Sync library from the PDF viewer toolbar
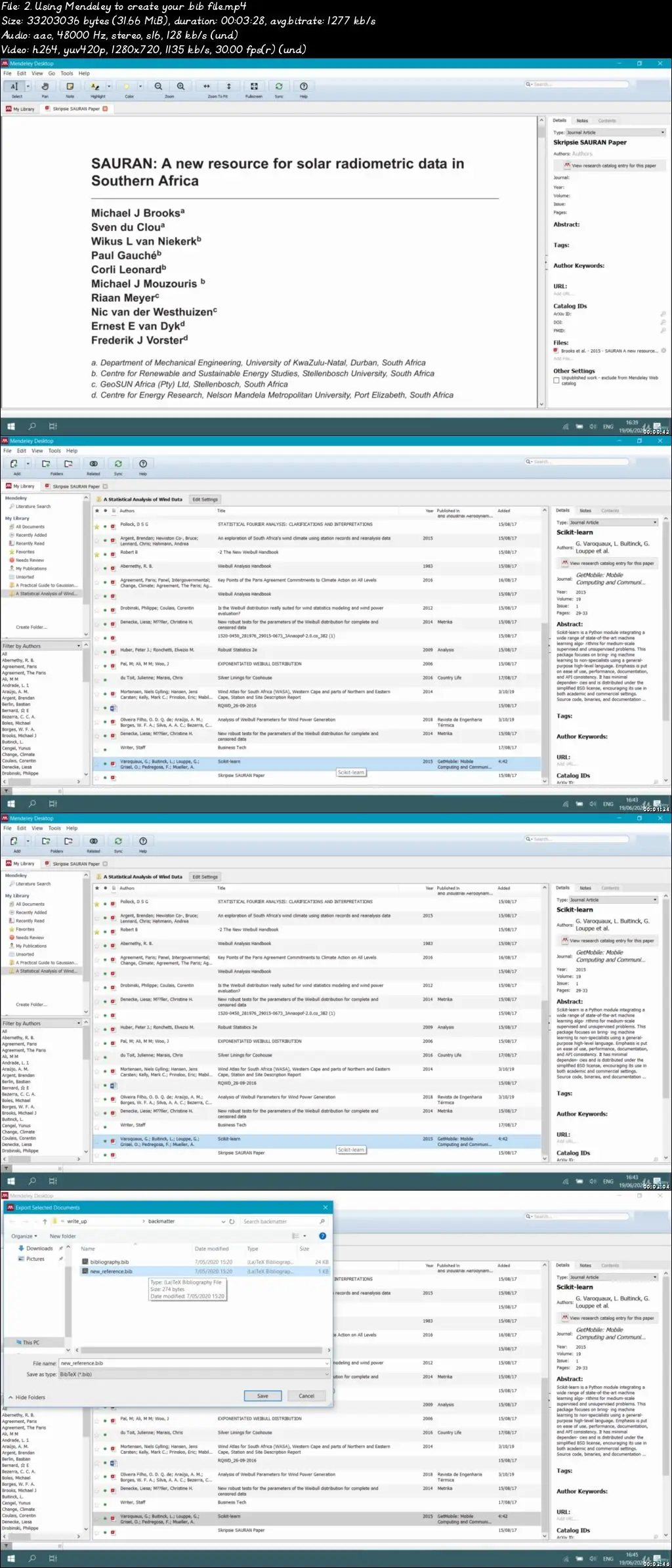This screenshot has height=1568, width=672. point(279,86)
